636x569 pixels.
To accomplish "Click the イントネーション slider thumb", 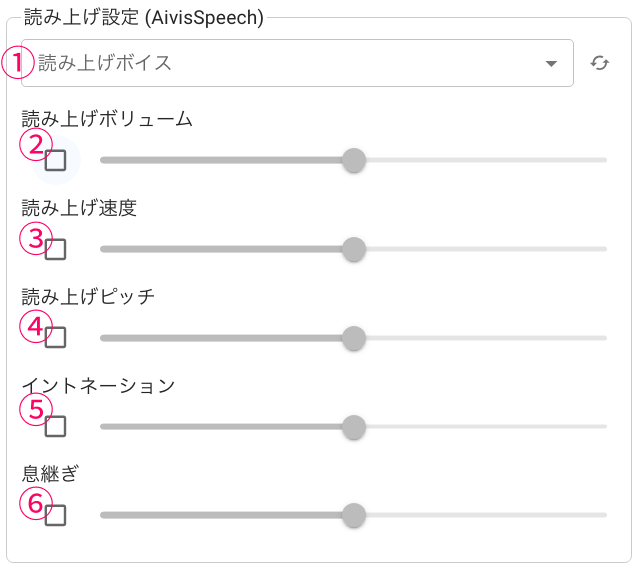I will [x=353, y=427].
